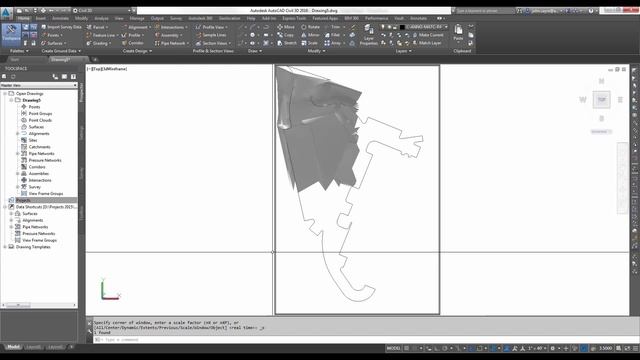This screenshot has width=640, height=360.
Task: Select the Rotate tool
Action: [311, 27]
